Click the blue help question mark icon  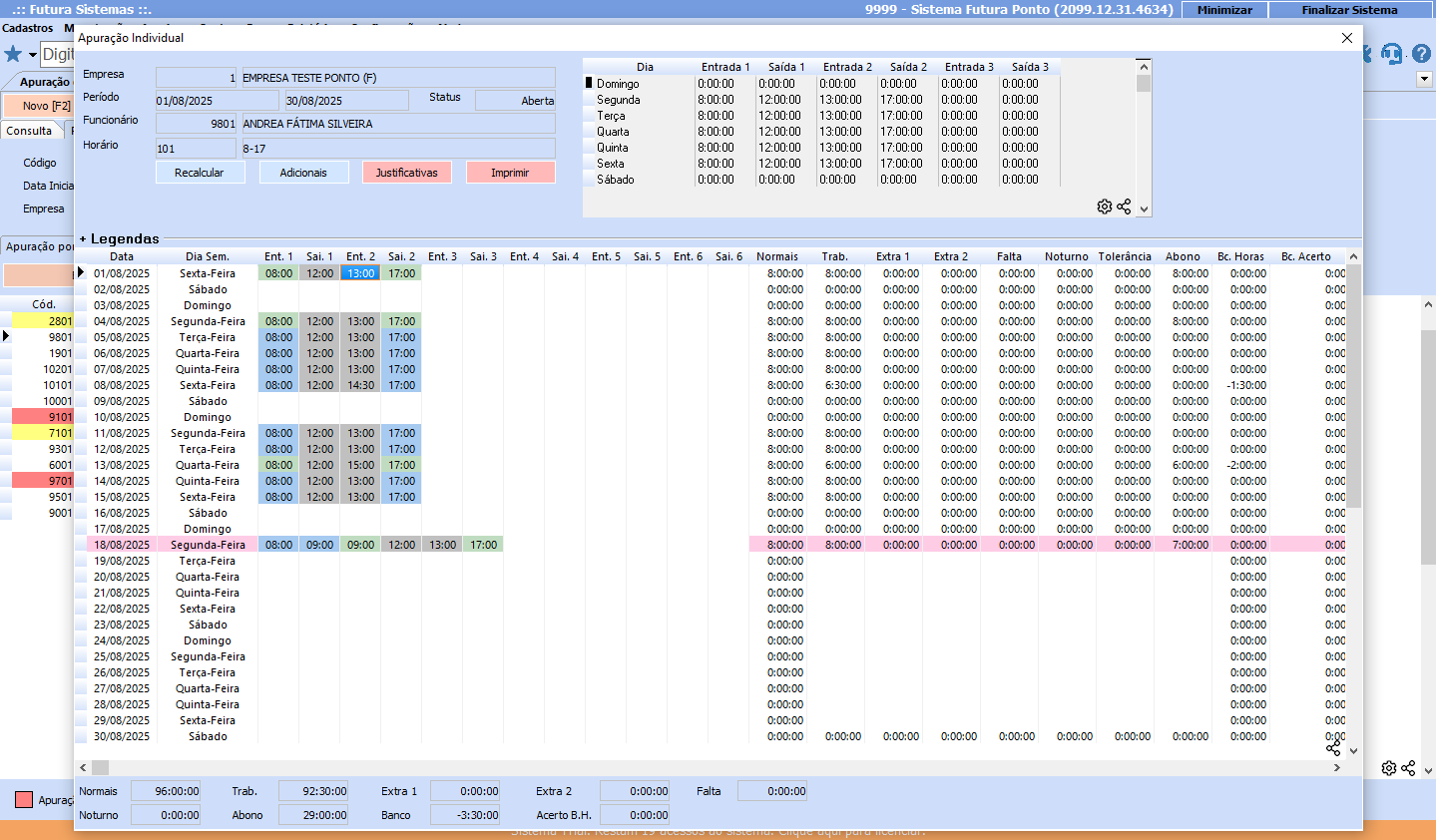pos(1421,54)
